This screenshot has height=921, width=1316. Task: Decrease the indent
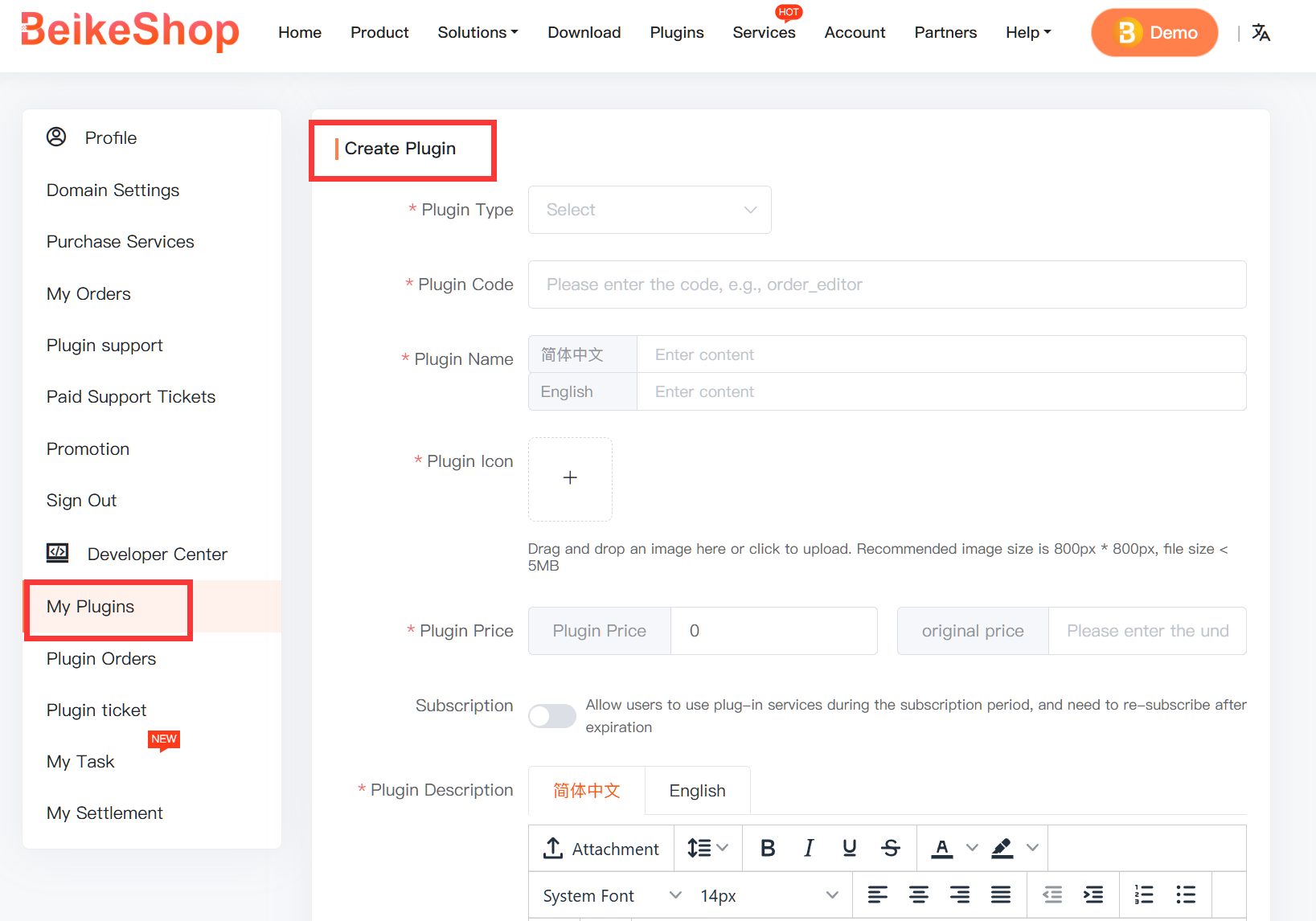point(1052,894)
